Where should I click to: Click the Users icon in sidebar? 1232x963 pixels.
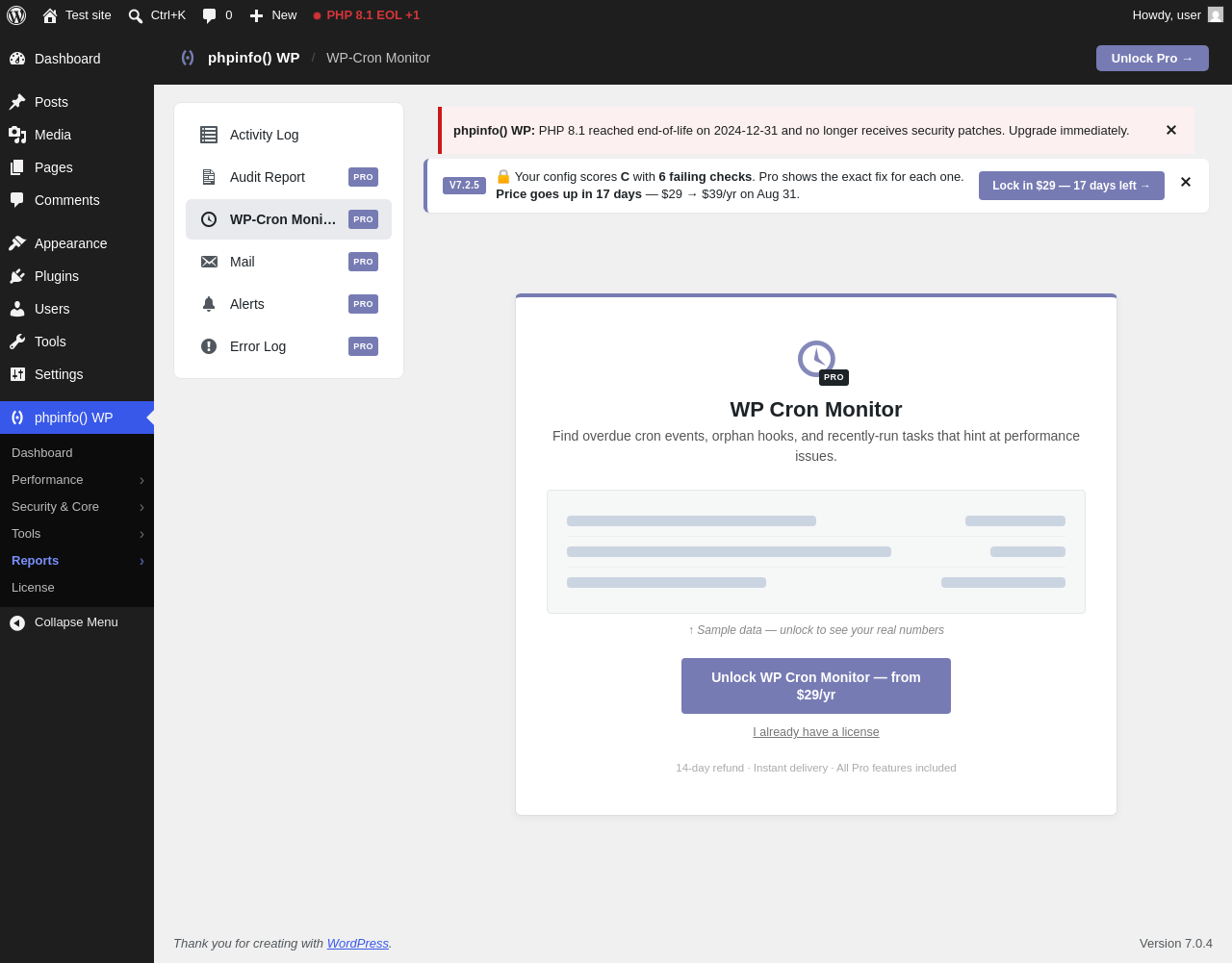[17, 309]
